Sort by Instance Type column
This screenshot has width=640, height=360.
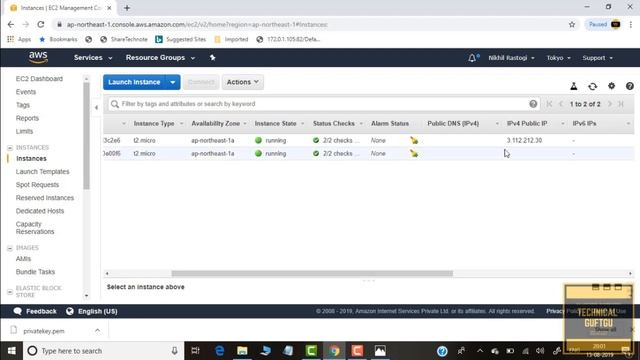154,123
